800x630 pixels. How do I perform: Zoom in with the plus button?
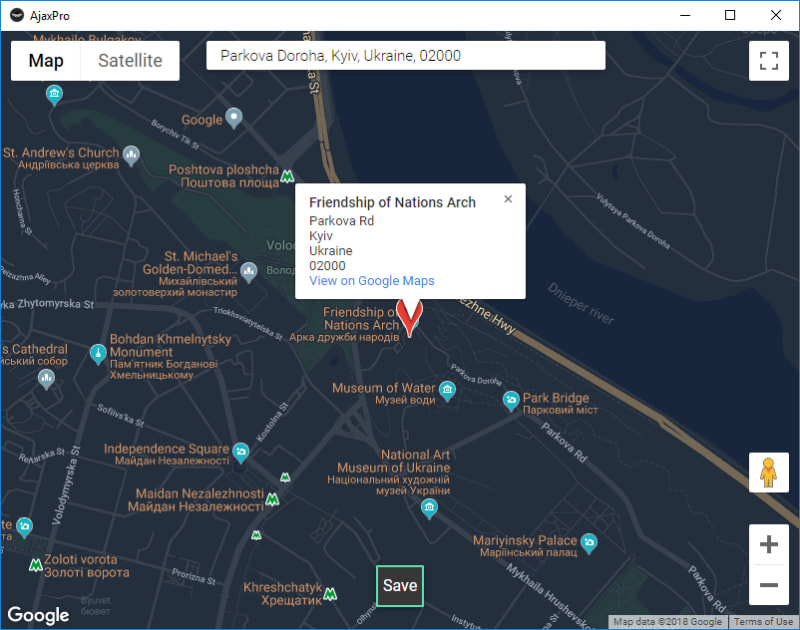point(768,544)
